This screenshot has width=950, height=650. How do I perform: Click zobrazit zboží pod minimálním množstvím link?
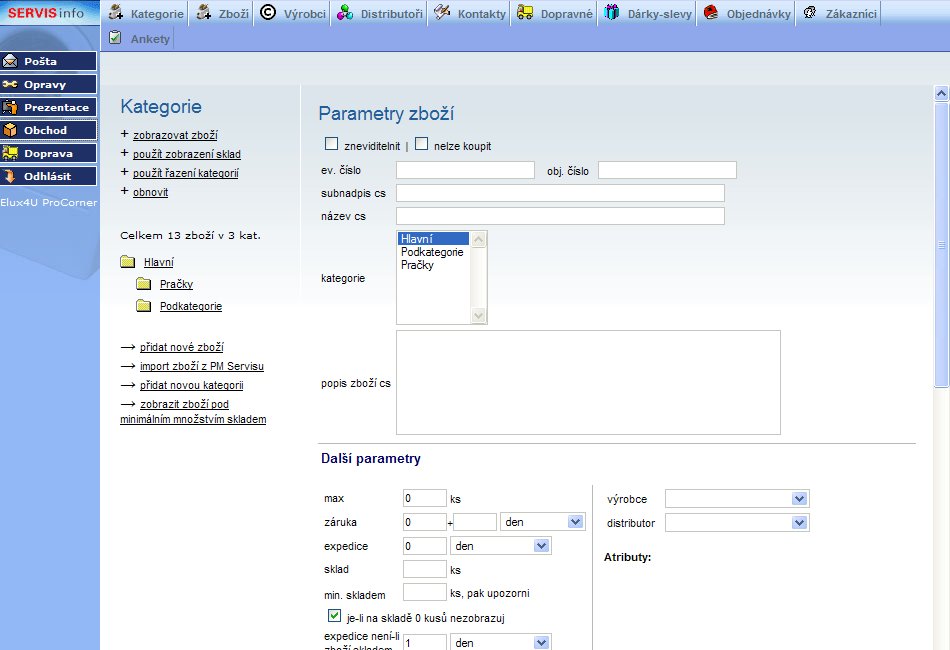coord(193,411)
